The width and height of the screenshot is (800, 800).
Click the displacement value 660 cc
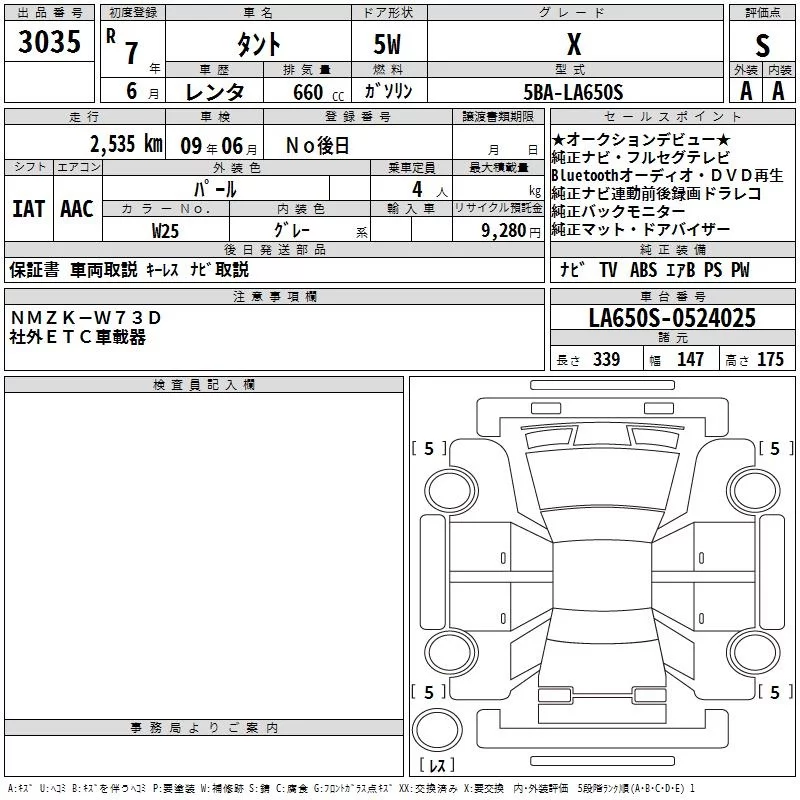(318, 92)
